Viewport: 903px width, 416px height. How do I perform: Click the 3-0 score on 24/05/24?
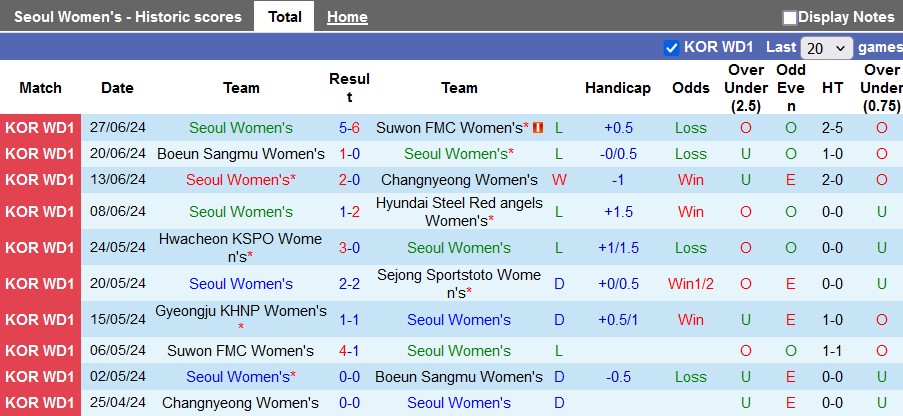(349, 248)
